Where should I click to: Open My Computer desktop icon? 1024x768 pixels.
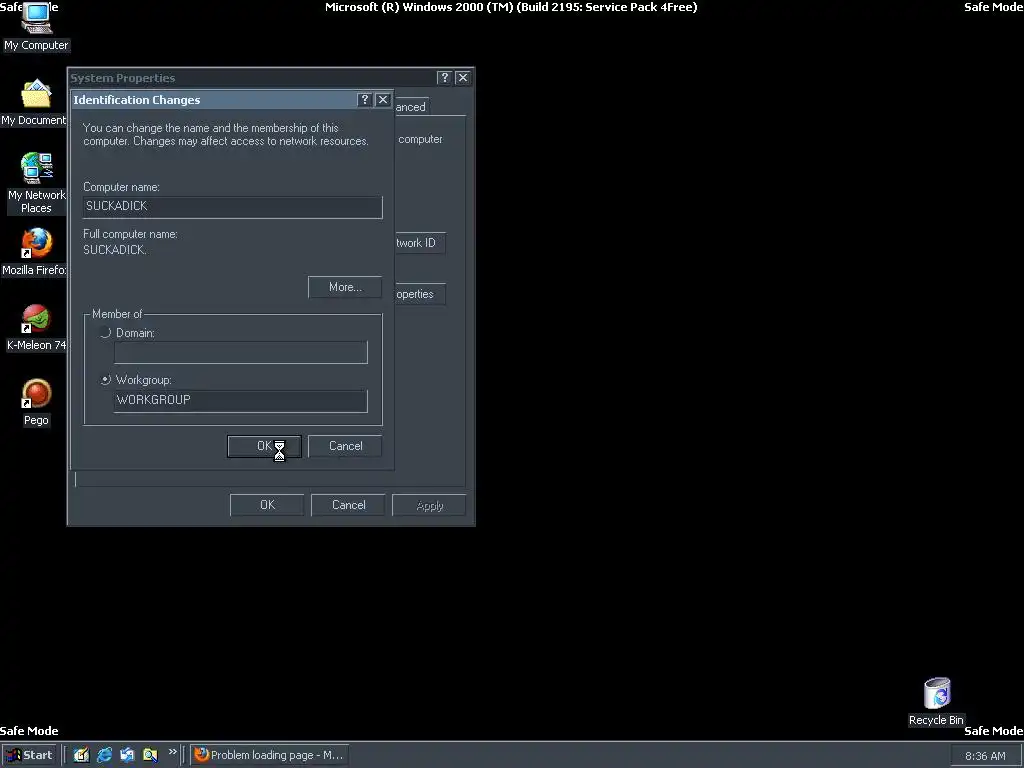pyautogui.click(x=36, y=26)
